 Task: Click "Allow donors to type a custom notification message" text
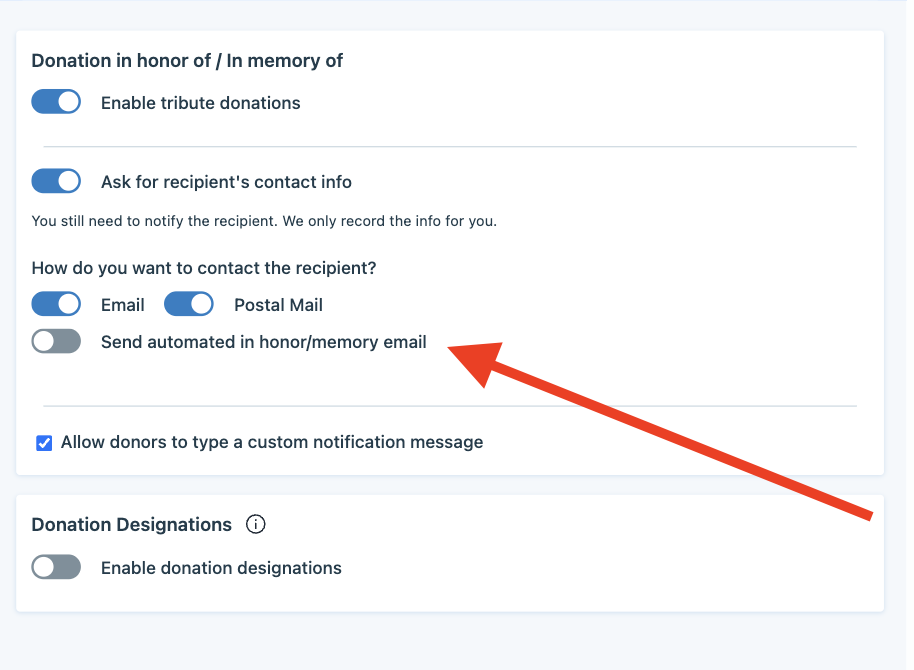(272, 443)
